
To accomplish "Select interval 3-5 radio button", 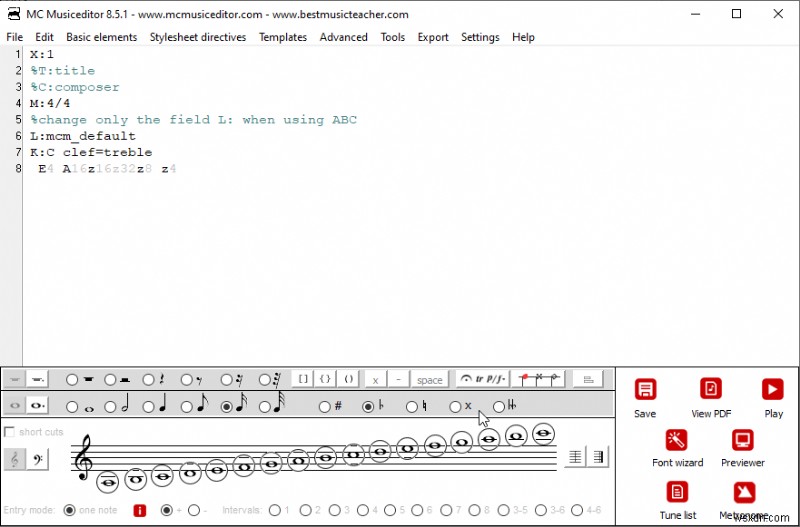I will click(x=504, y=510).
